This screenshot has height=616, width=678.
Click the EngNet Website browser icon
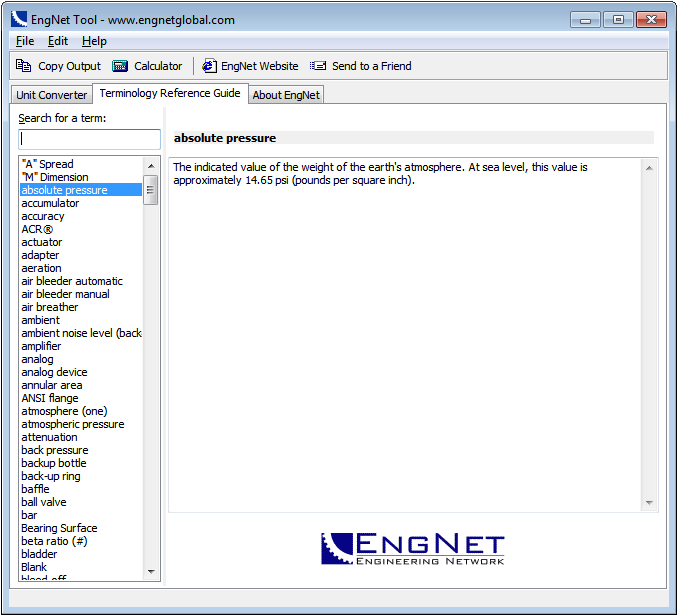click(x=210, y=66)
